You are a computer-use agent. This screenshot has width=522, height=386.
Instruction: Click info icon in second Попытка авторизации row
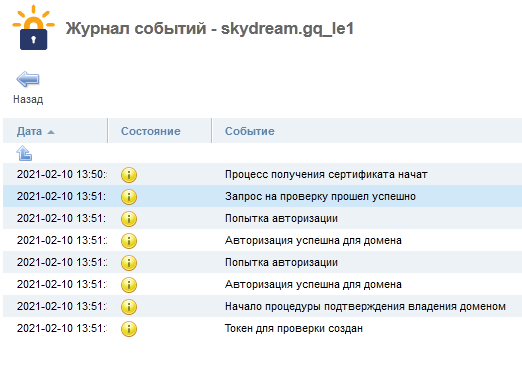click(x=129, y=263)
